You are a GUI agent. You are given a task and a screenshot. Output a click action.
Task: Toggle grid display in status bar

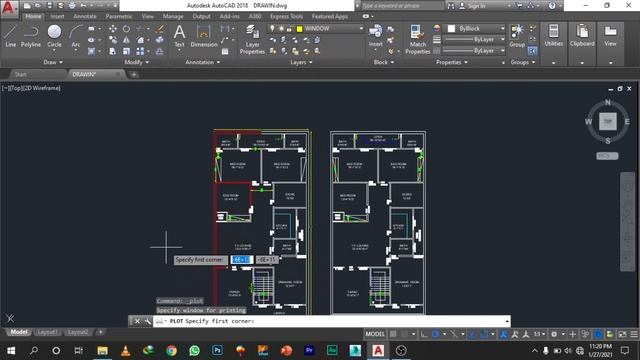(x=393, y=334)
